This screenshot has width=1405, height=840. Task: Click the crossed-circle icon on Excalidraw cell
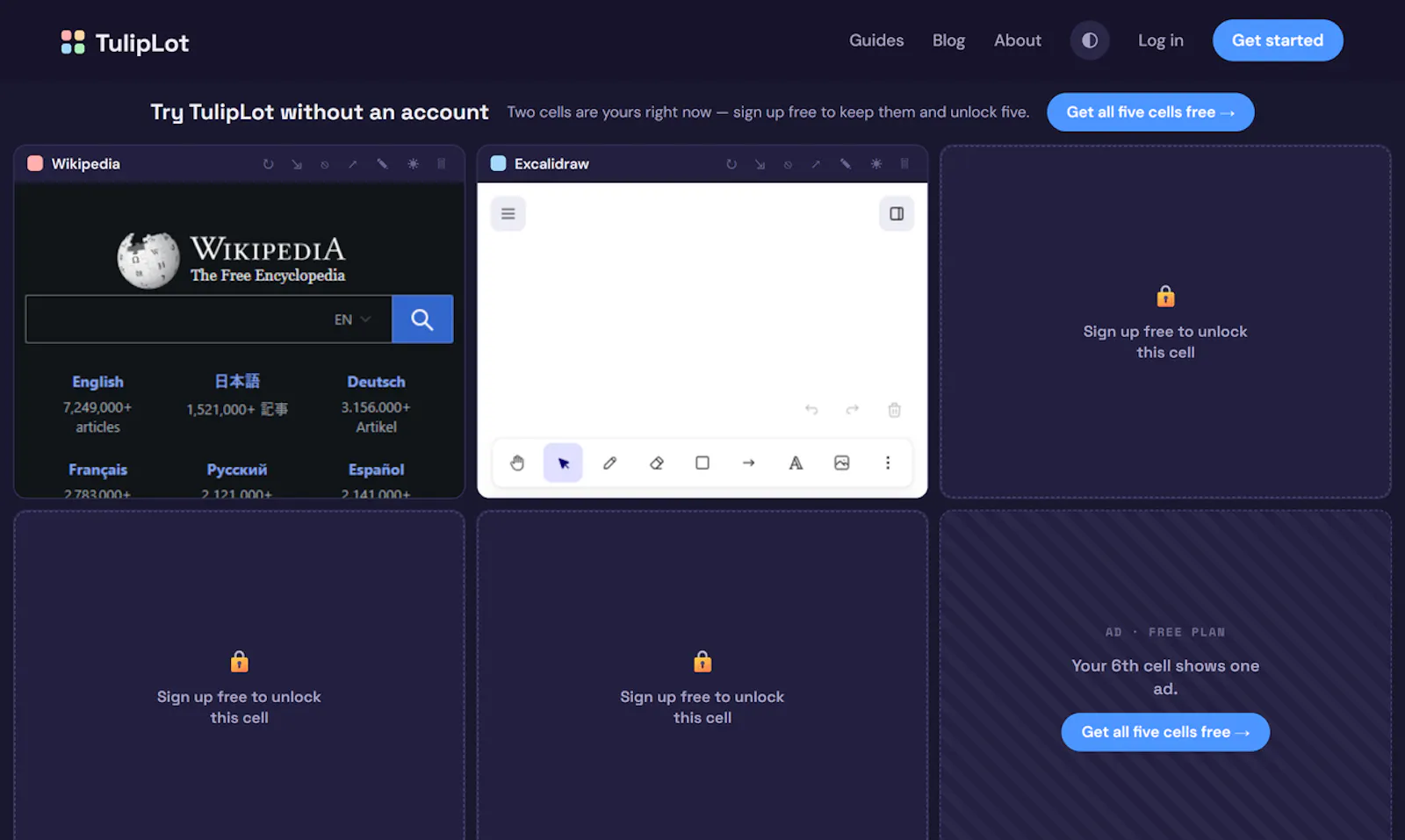click(x=788, y=164)
